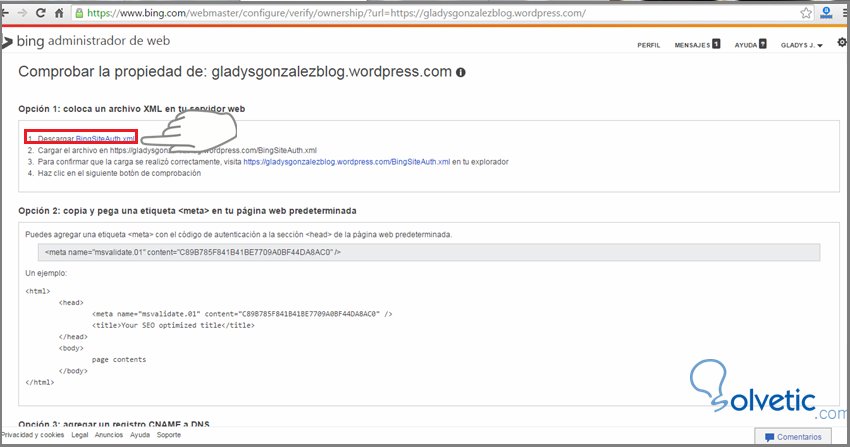Viewport: 850px width, 447px height.
Task: Click the 'Your SEO optimized title' code line
Action: click(173, 325)
